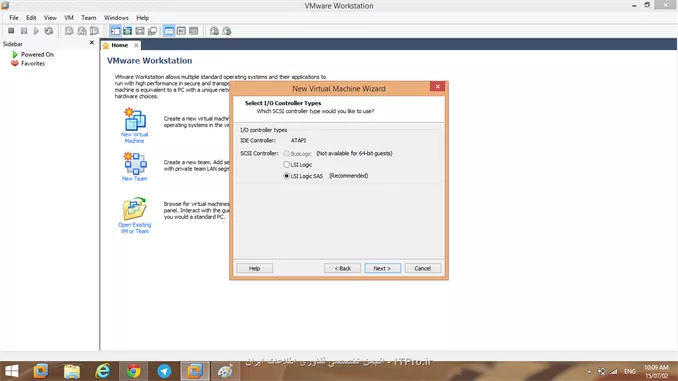This screenshot has height=381, width=678.
Task: Click the New Team icon
Action: coord(135,163)
